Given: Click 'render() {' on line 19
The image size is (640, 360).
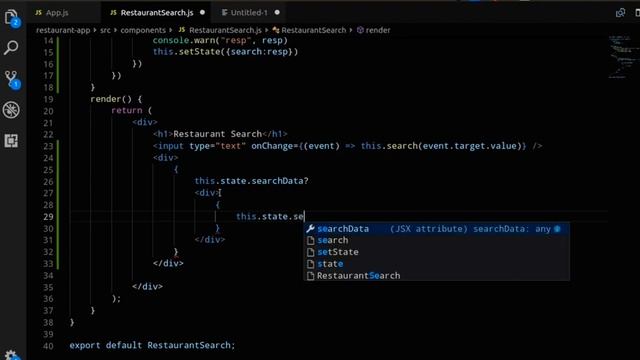Looking at the screenshot, I should [x=116, y=99].
